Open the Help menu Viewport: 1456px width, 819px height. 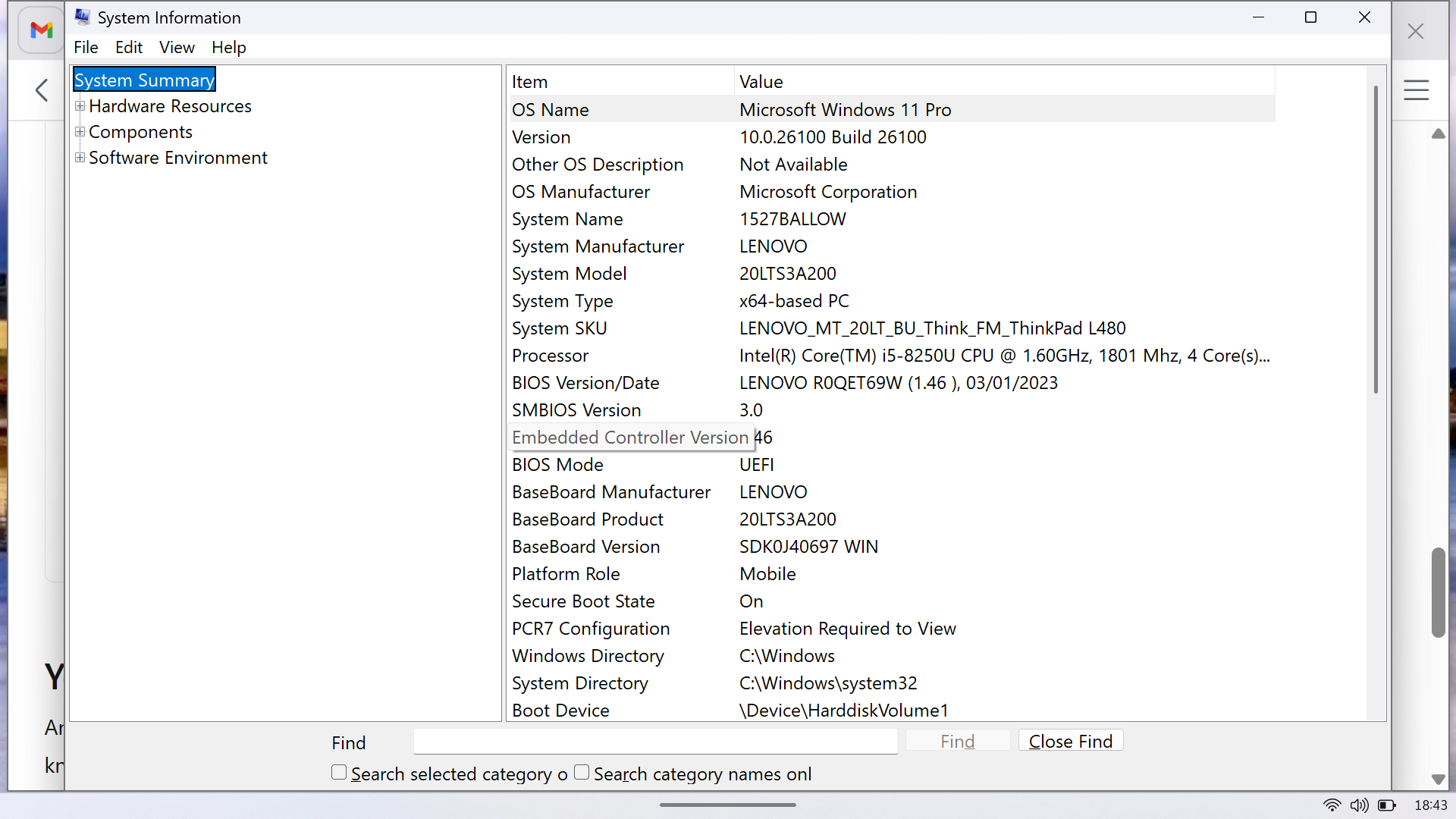pyautogui.click(x=228, y=47)
